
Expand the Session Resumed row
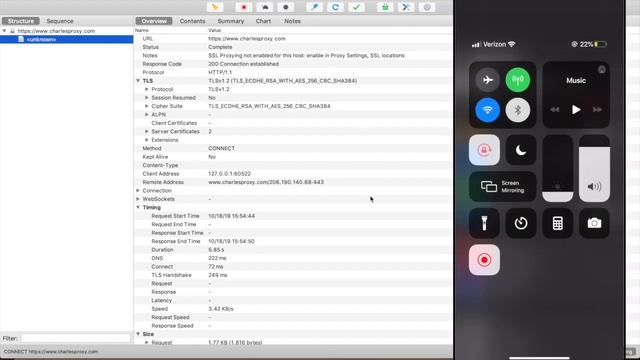coord(147,98)
